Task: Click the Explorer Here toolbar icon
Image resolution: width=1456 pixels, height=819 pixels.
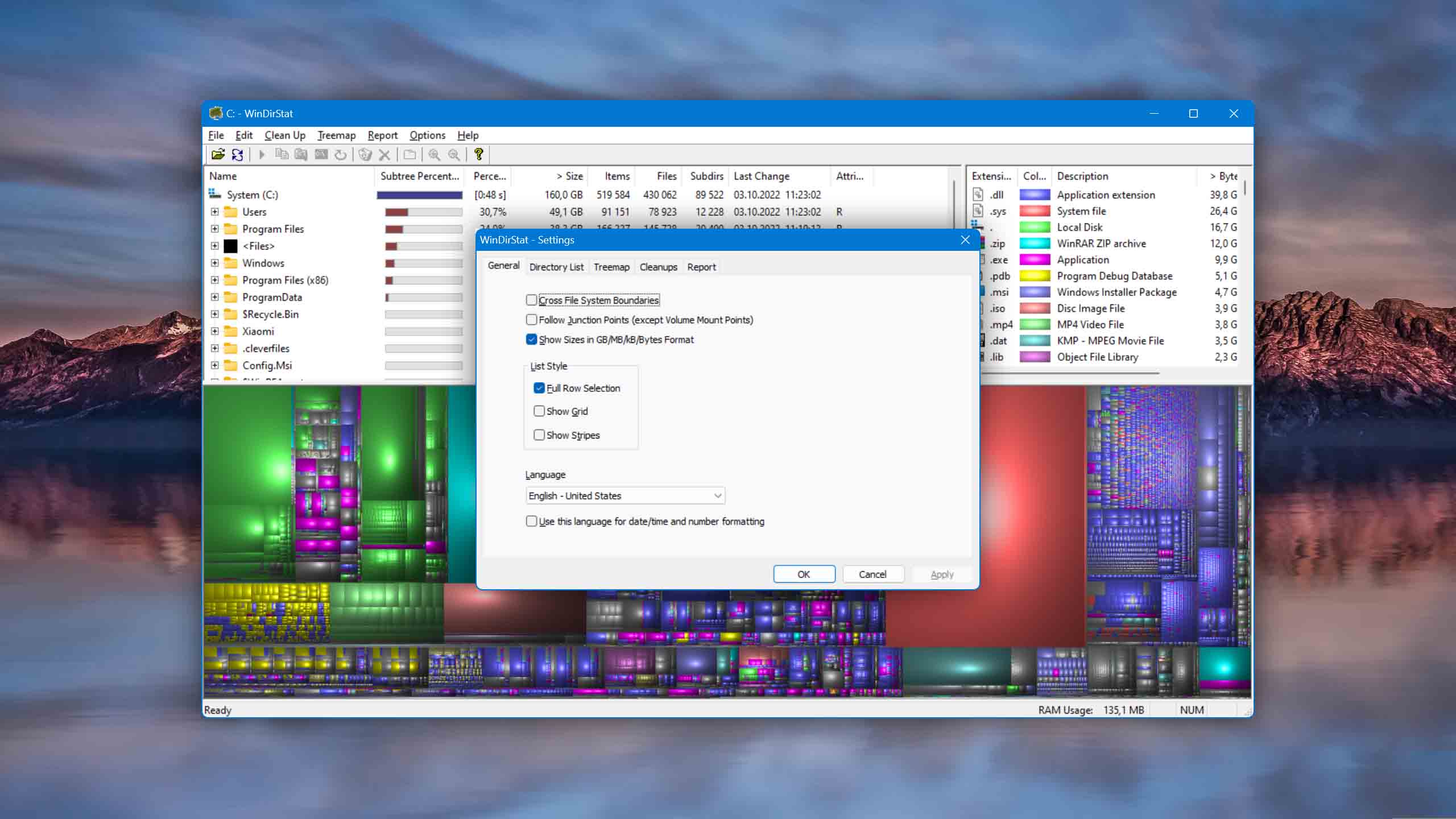Action: [301, 154]
